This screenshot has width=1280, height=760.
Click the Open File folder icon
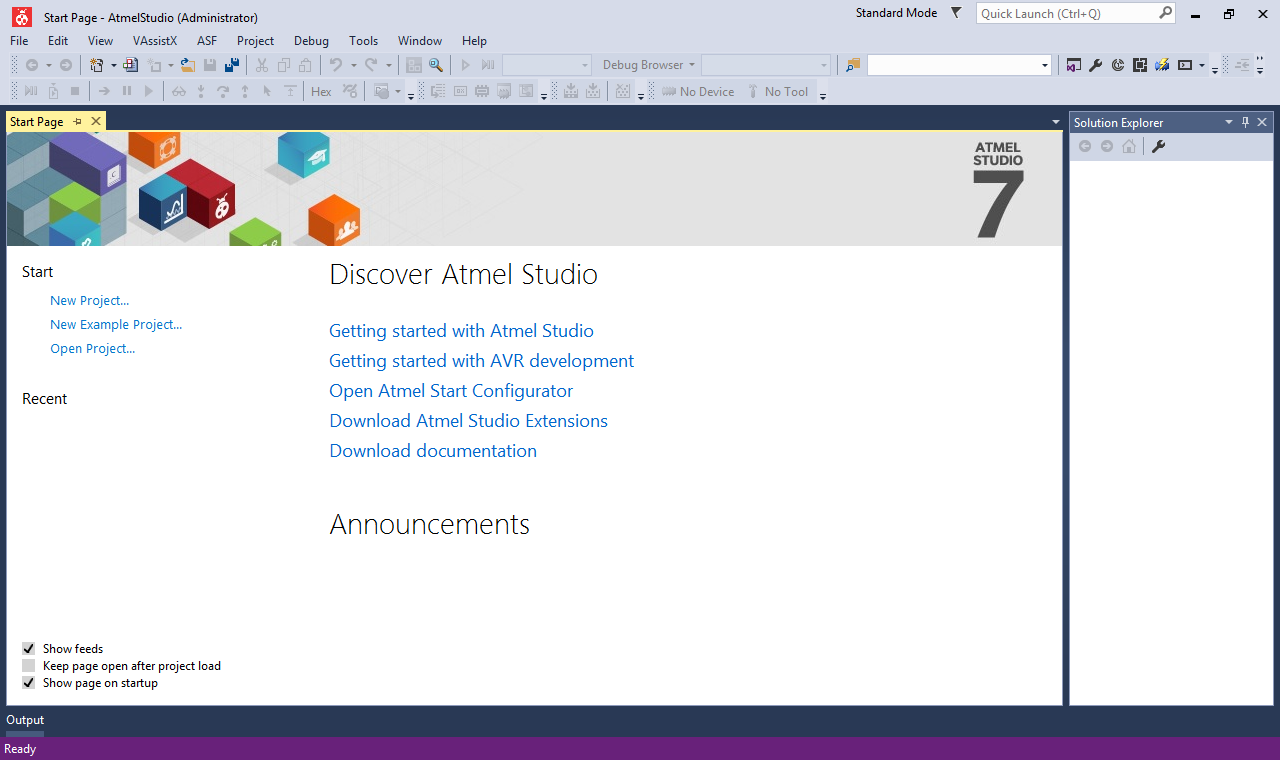tap(187, 65)
